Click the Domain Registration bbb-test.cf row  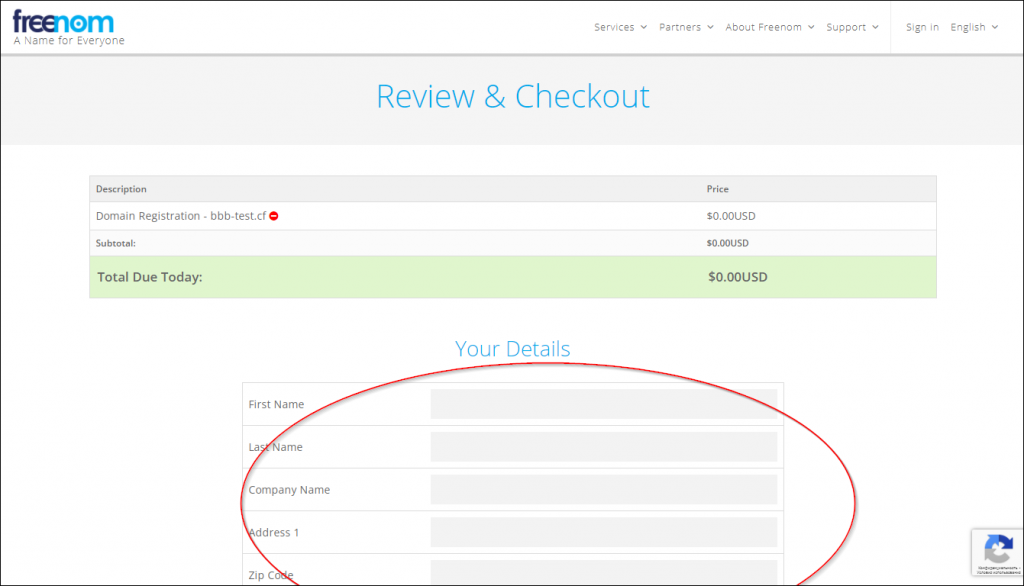pos(513,216)
